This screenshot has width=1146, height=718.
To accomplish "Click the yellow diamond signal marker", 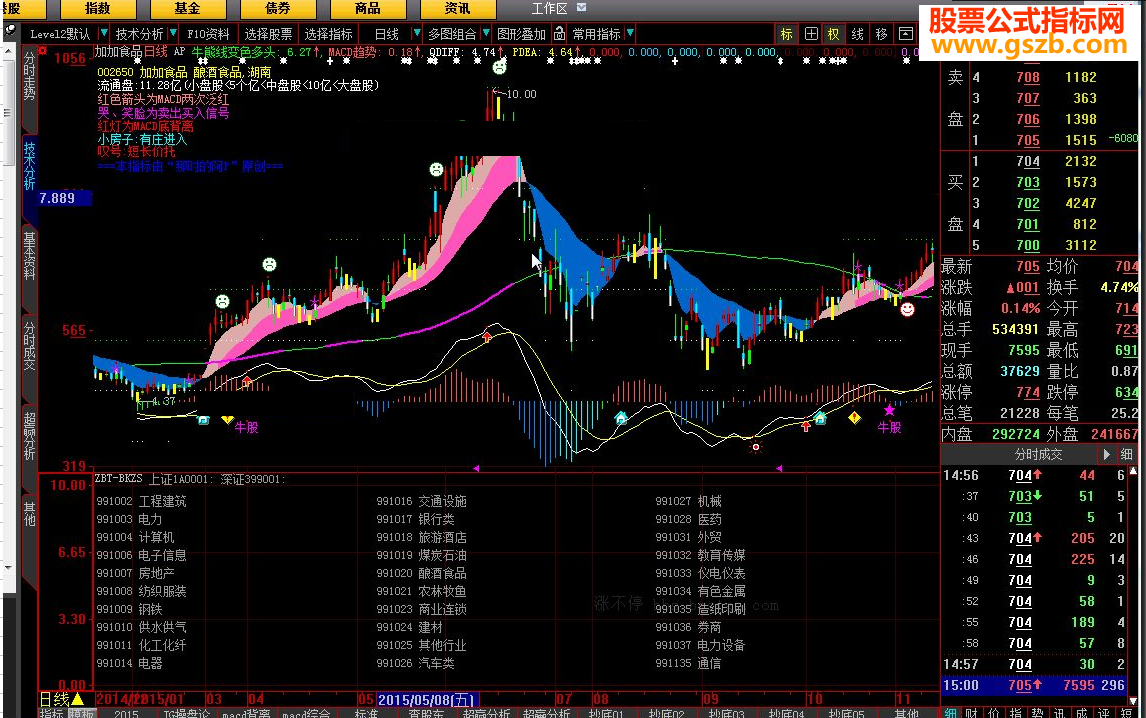I will tap(854, 417).
